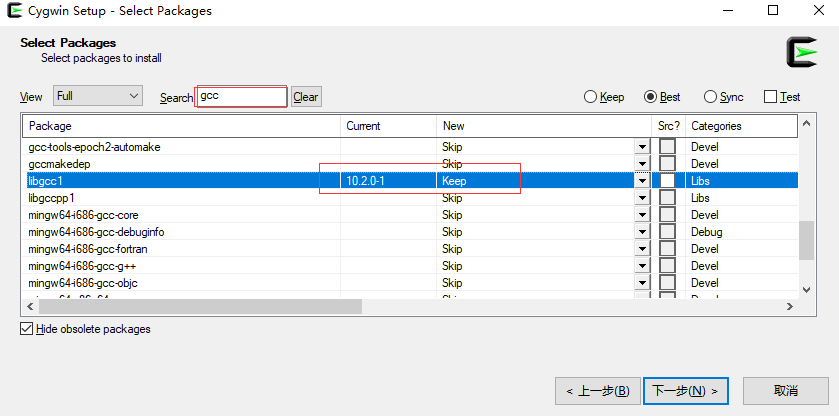Select the gccmakedep package row
The height and width of the screenshot is (416, 839).
[x=410, y=164]
